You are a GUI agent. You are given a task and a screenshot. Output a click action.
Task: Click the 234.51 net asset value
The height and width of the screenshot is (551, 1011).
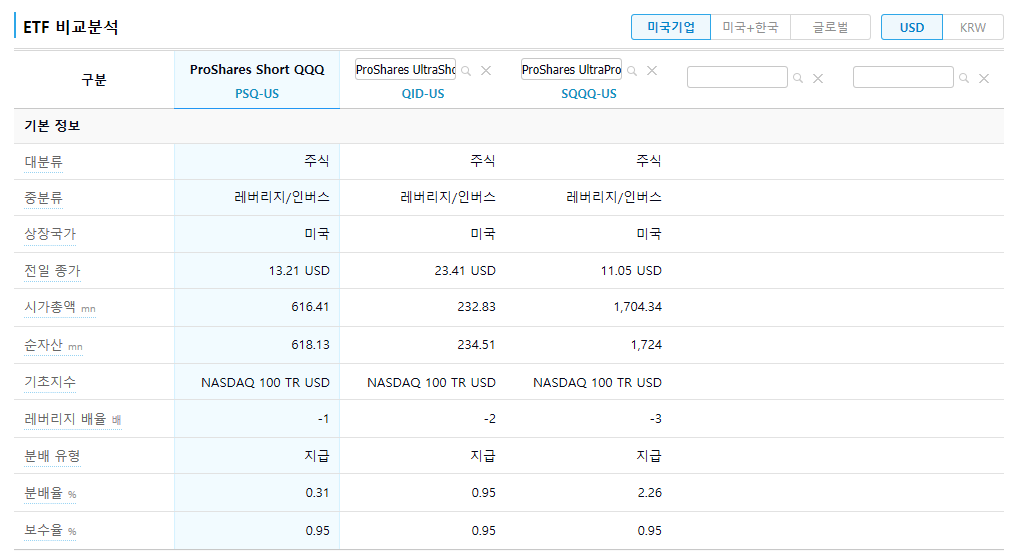tap(476, 345)
